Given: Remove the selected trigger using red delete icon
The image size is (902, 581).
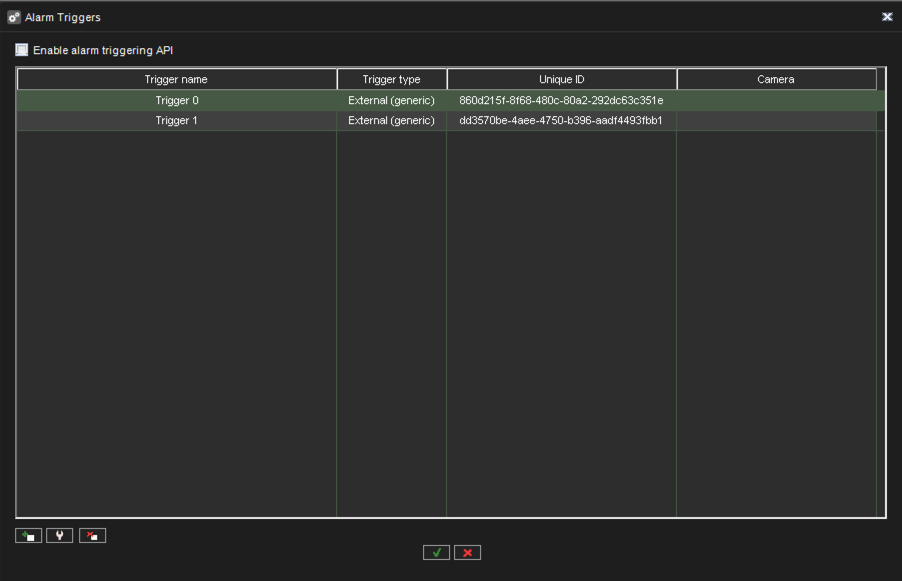Looking at the screenshot, I should click(x=91, y=535).
